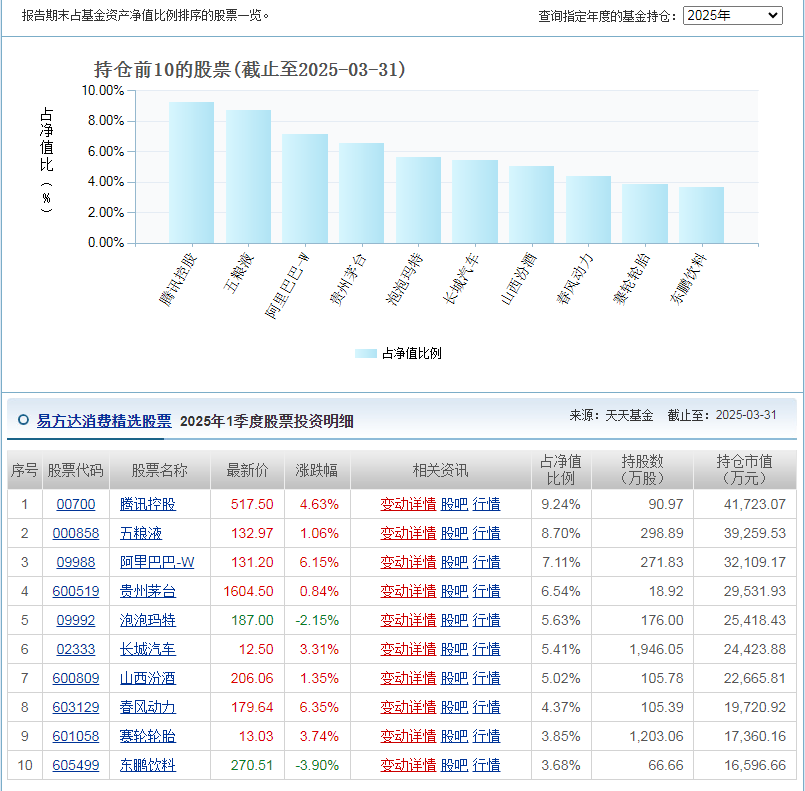Open the 贵州茅台 stock name link
805x791 pixels.
coord(148,591)
